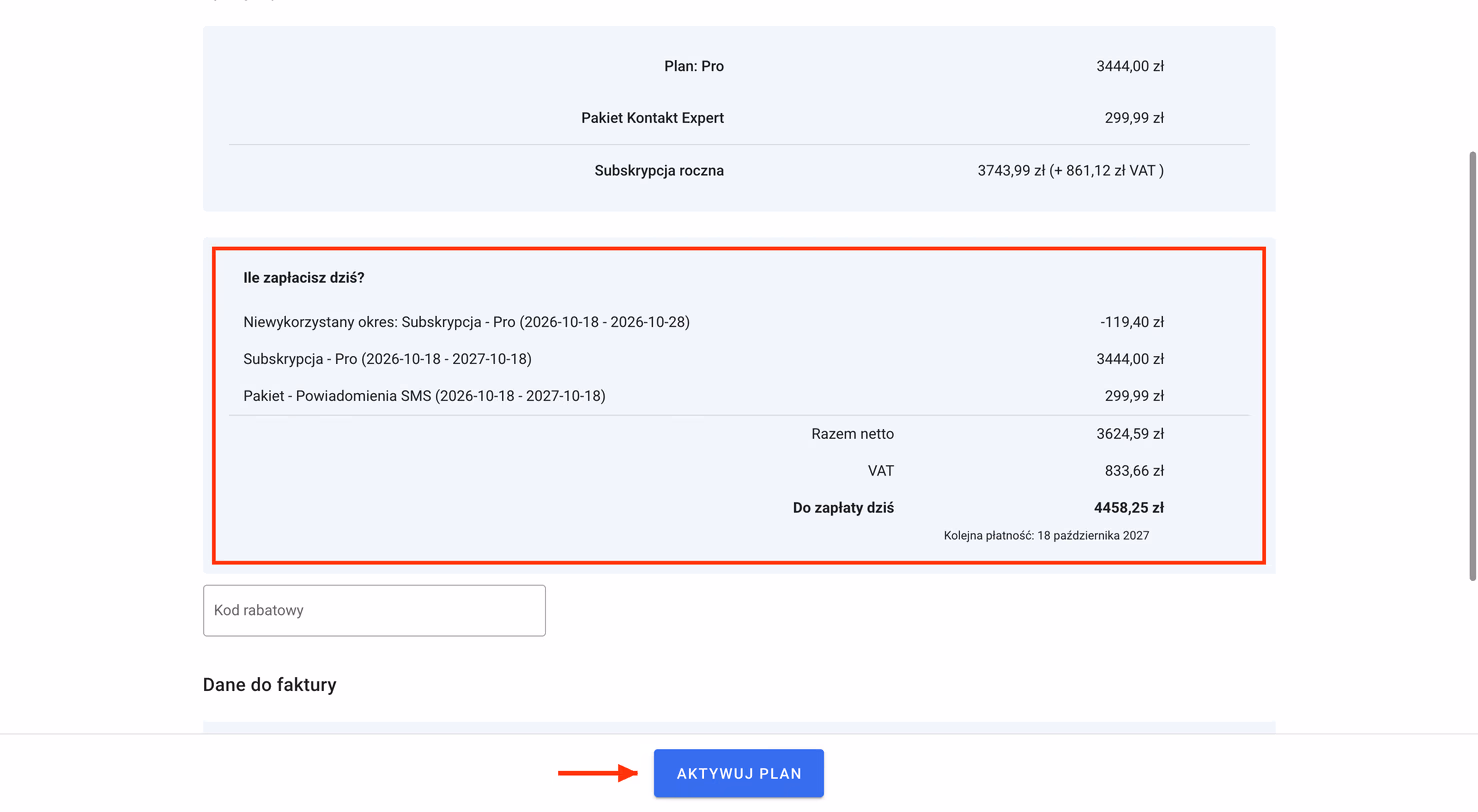
Task: Select the 3444,00 zł Plan Pro price
Action: (x=1130, y=66)
